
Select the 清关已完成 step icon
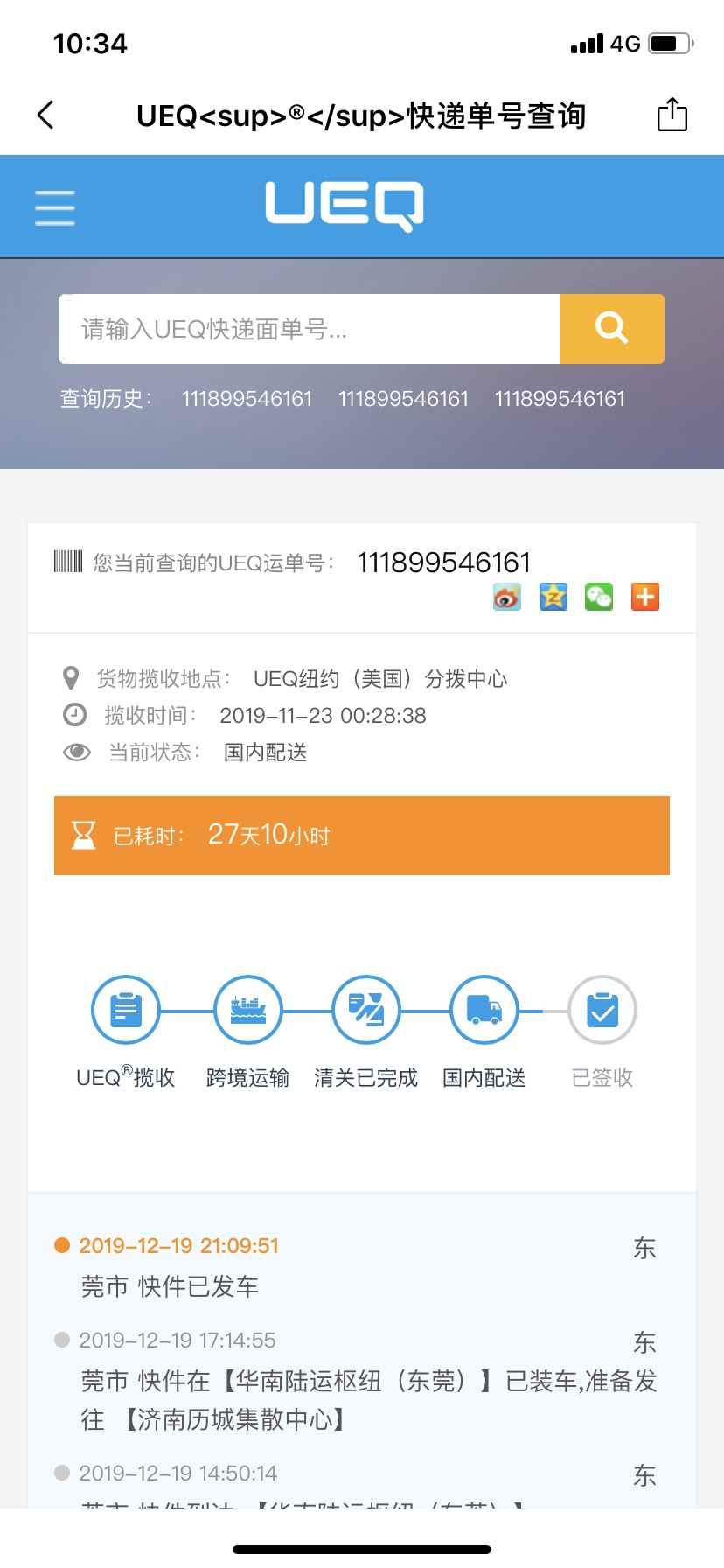pos(366,1010)
